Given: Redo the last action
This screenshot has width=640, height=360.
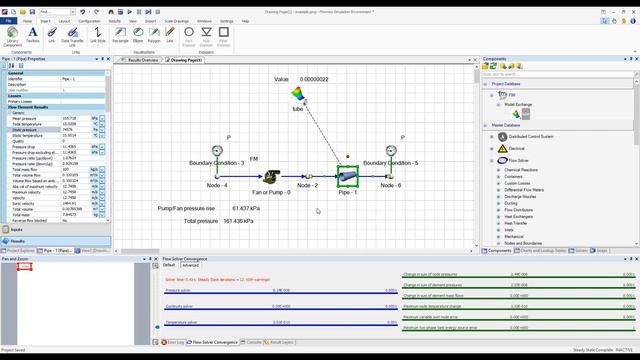Looking at the screenshot, I should click(x=96, y=12).
